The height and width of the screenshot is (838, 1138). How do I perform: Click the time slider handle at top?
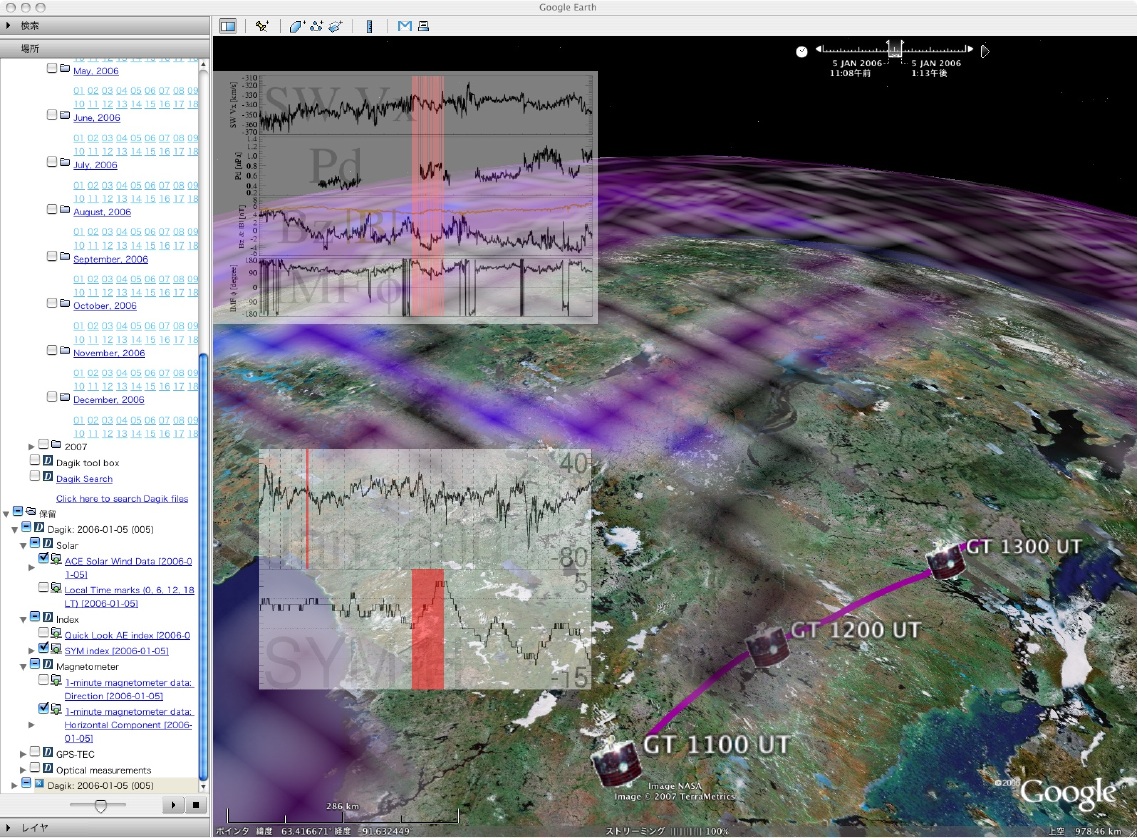(895, 49)
